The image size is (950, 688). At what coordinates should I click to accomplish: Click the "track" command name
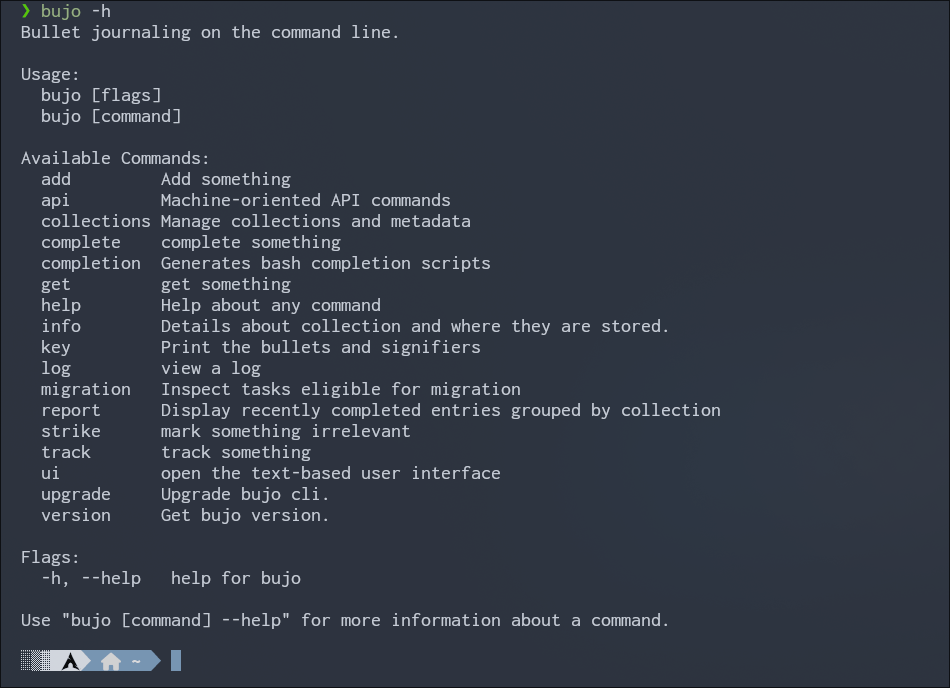coord(66,452)
